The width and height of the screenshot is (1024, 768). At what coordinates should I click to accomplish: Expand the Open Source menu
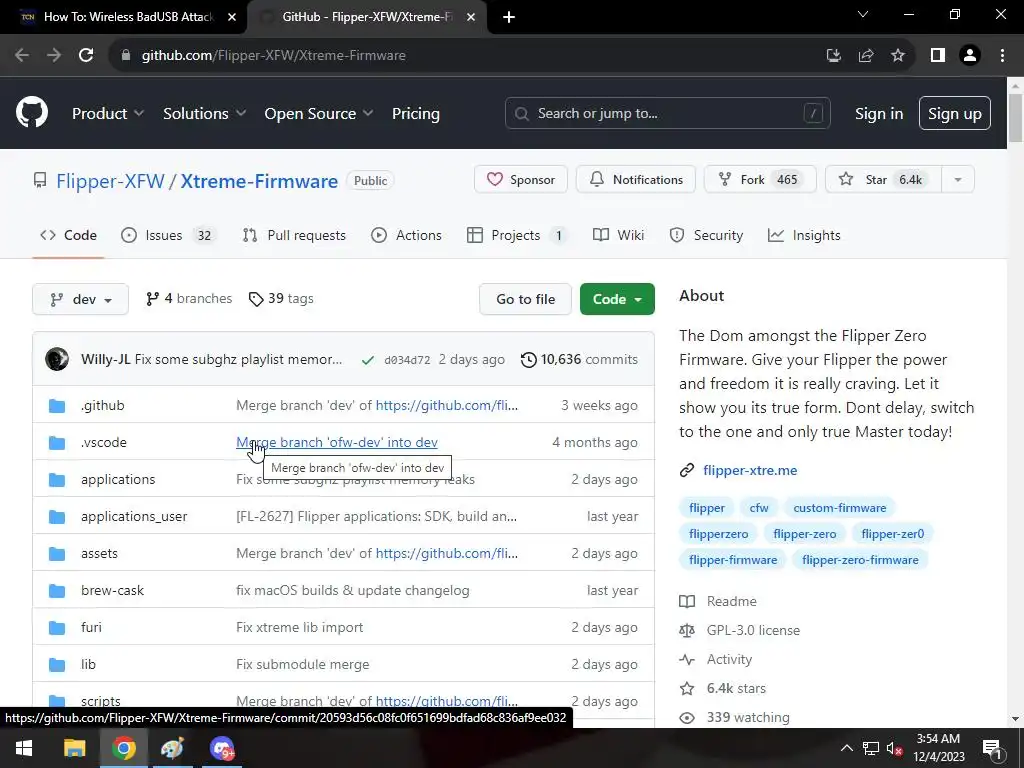(319, 113)
